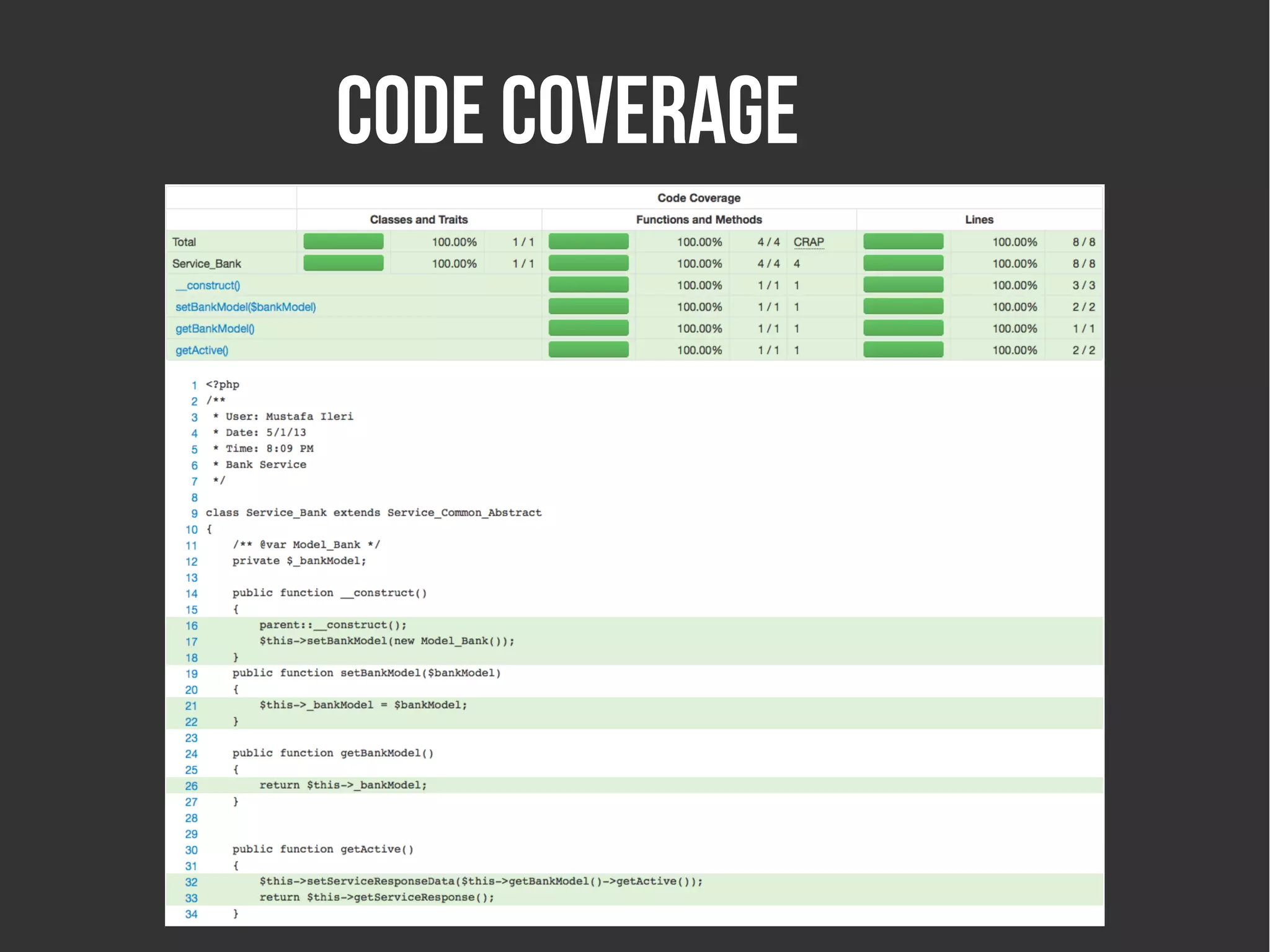The image size is (1270, 952).
Task: Open the __construct() method link
Action: point(208,285)
